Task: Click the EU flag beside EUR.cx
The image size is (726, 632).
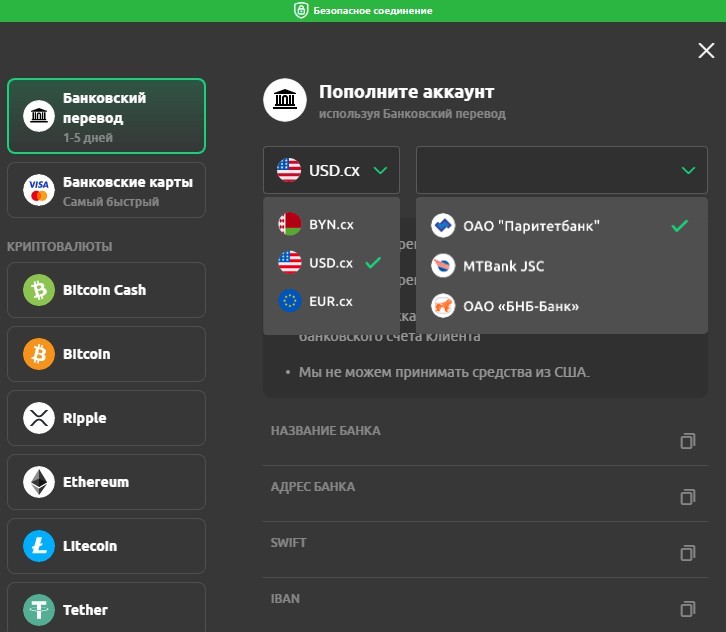Action: [x=290, y=301]
